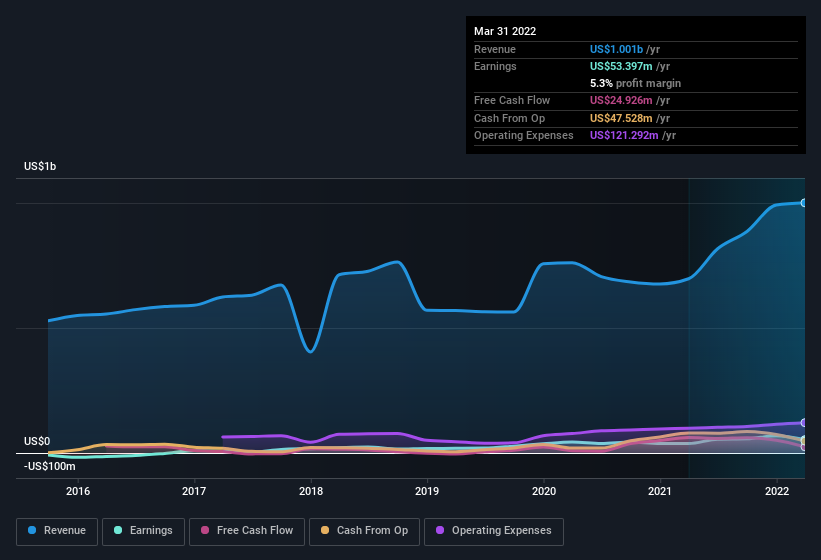The width and height of the screenshot is (821, 560).
Task: Click the US$121.292m operating expenses value
Action: (x=624, y=136)
